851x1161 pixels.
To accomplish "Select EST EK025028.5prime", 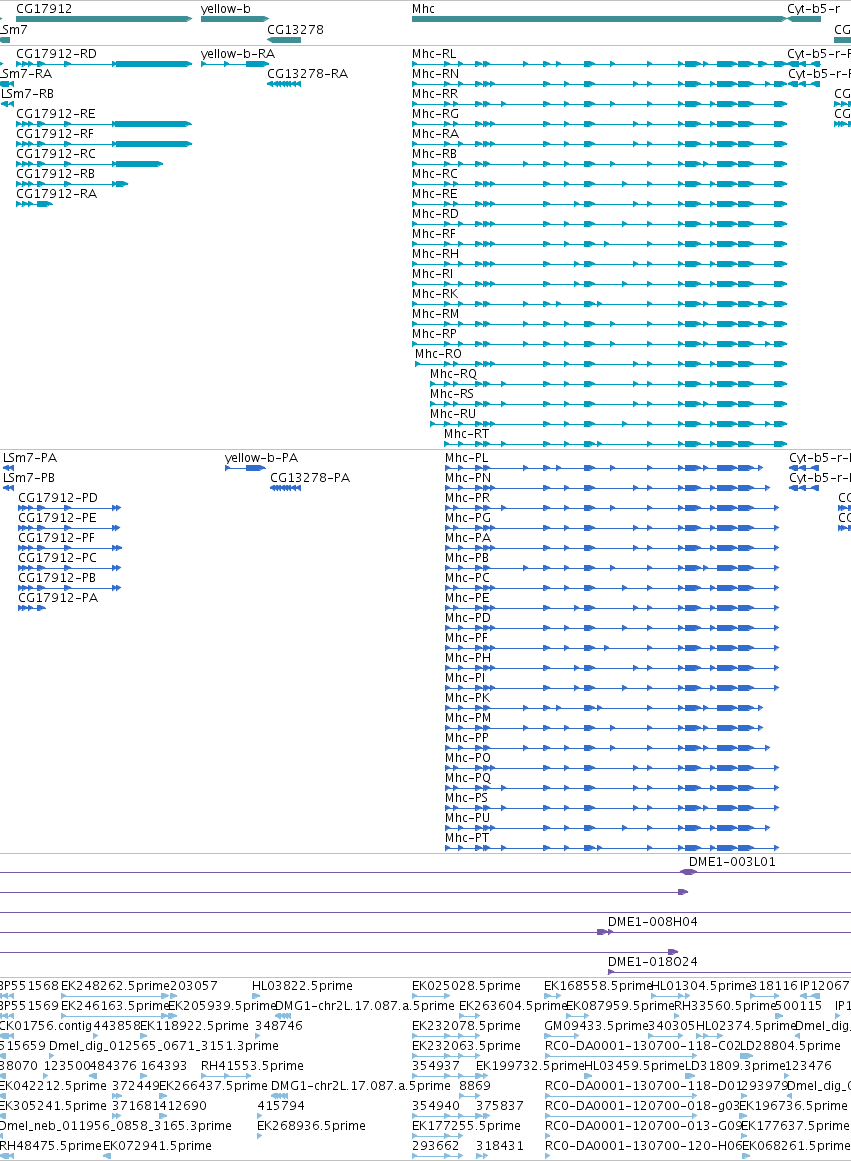I will click(466, 986).
